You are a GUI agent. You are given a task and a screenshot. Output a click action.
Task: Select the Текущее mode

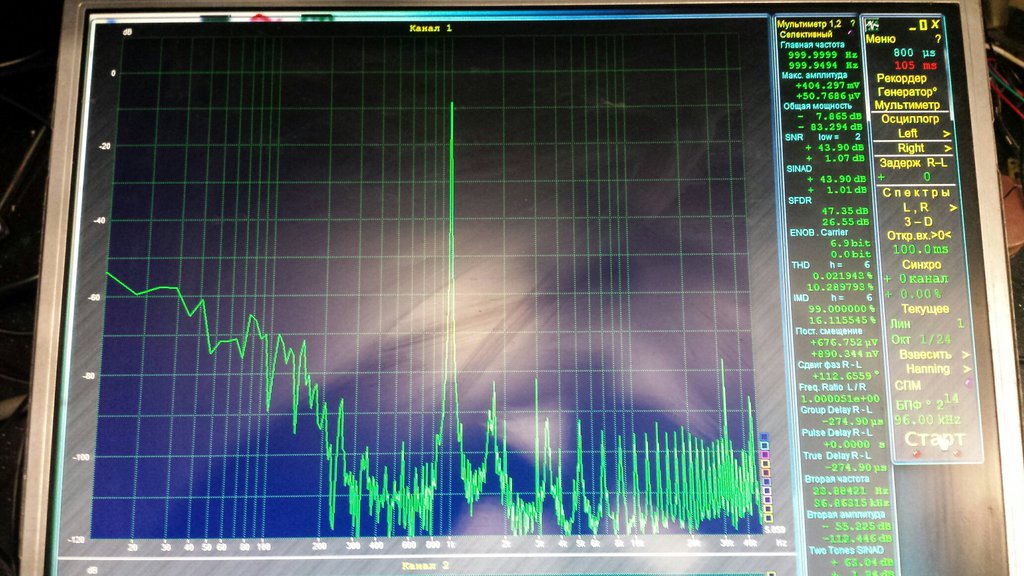coord(925,308)
